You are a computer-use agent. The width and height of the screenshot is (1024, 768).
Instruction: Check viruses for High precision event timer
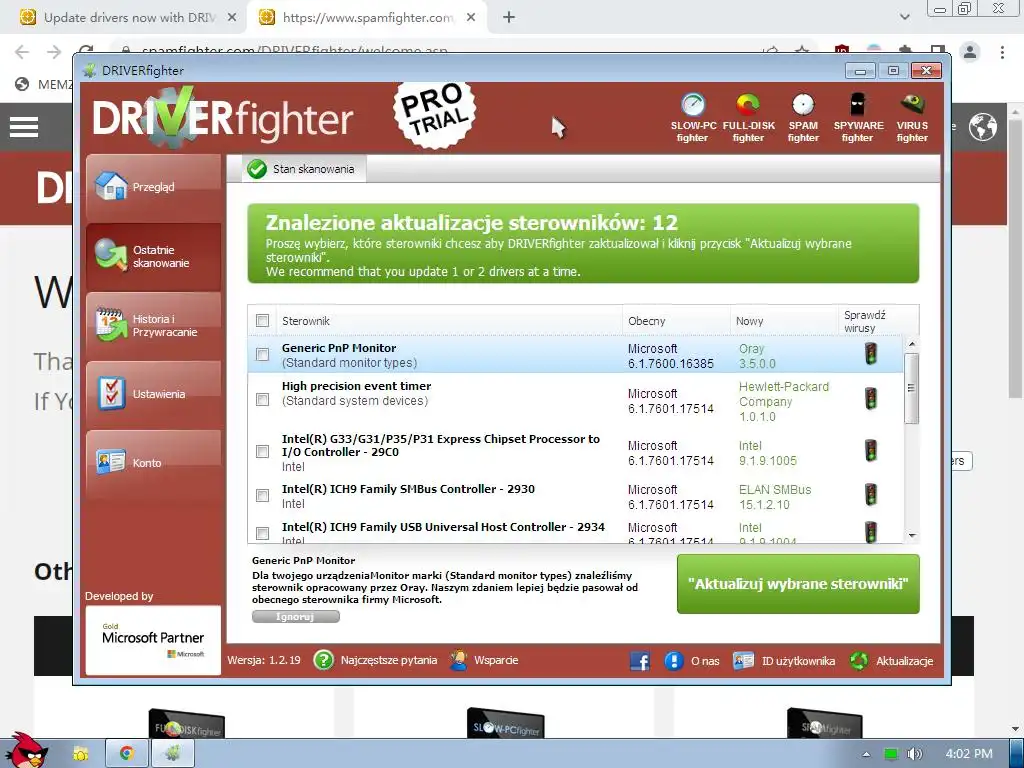click(x=871, y=398)
